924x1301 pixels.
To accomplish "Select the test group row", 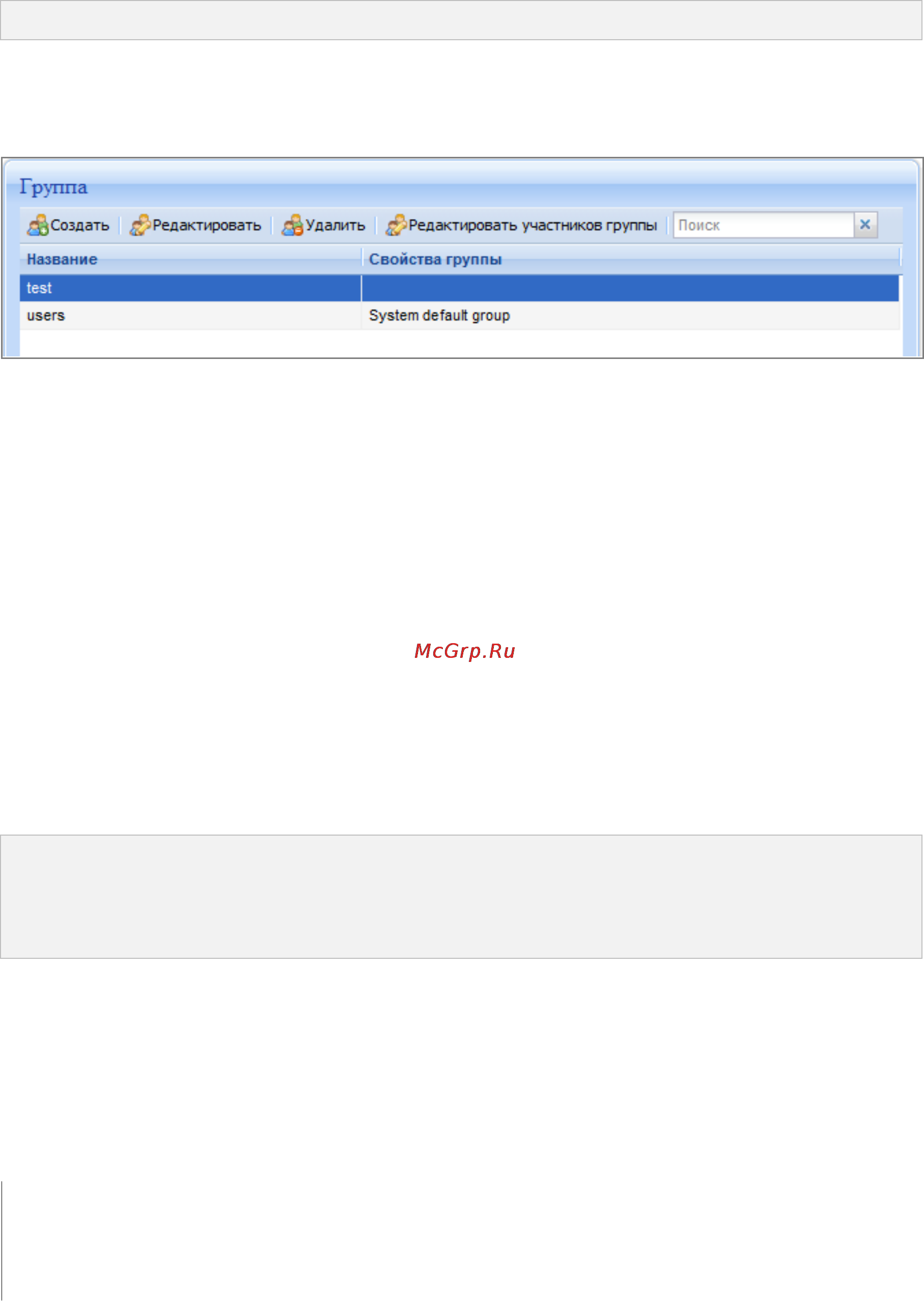I will (x=460, y=288).
